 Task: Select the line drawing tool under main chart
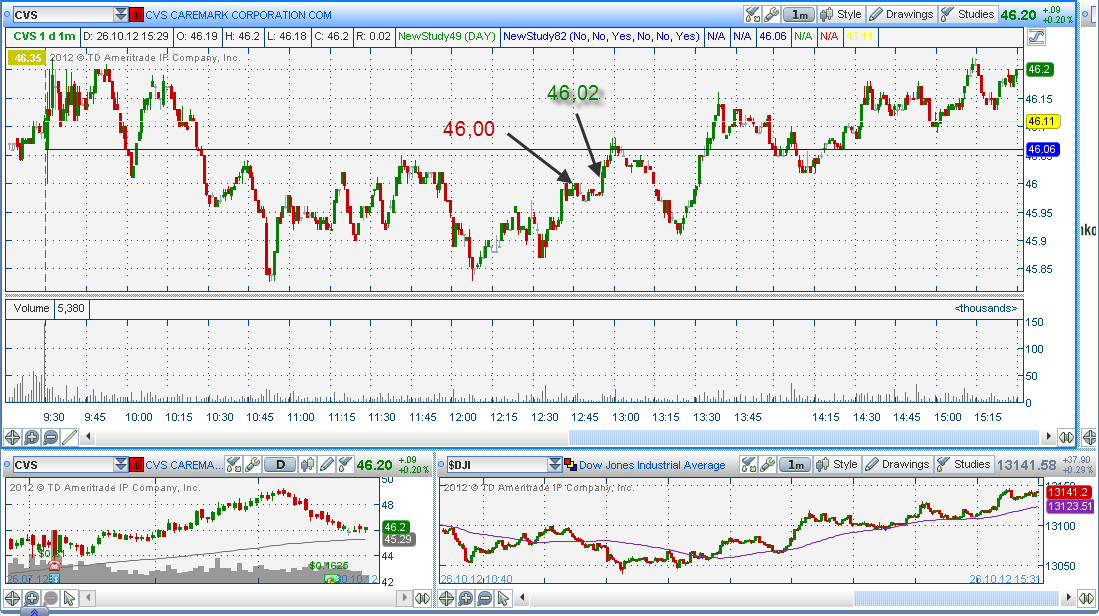point(70,437)
